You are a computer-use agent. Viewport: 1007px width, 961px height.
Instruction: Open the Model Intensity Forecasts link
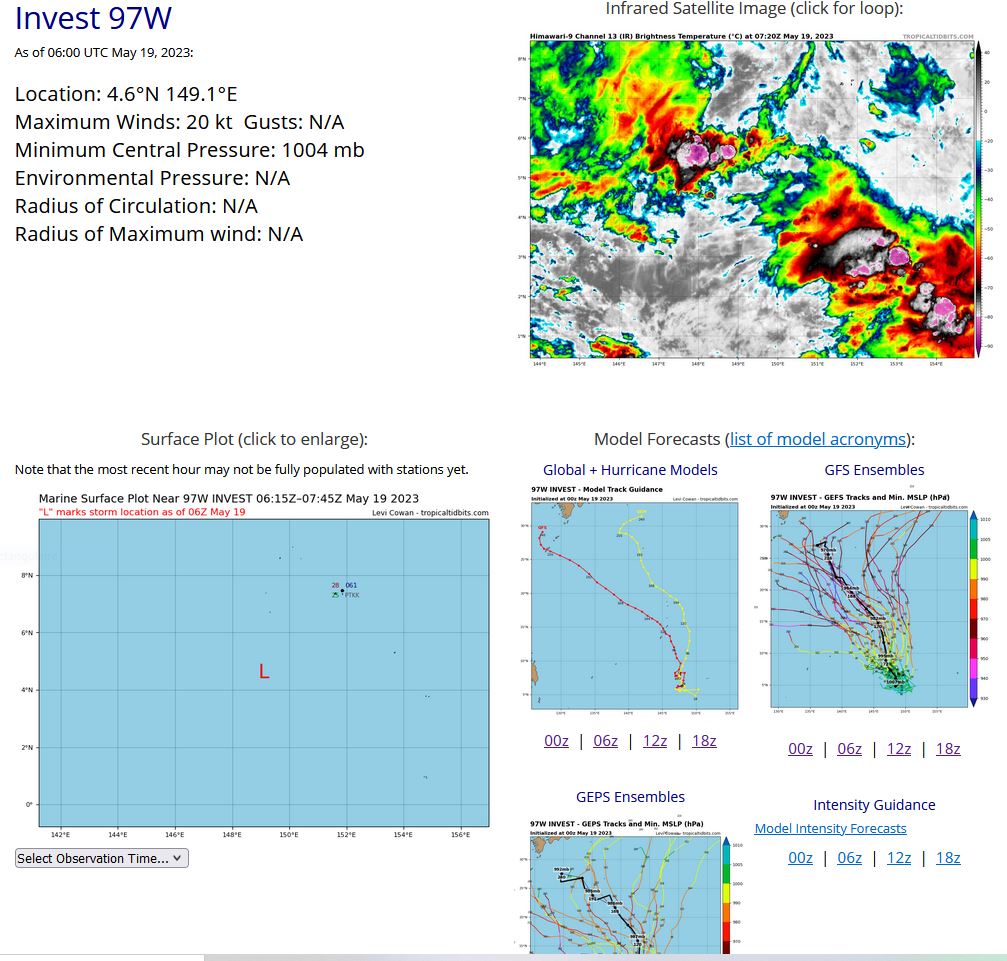coord(830,828)
